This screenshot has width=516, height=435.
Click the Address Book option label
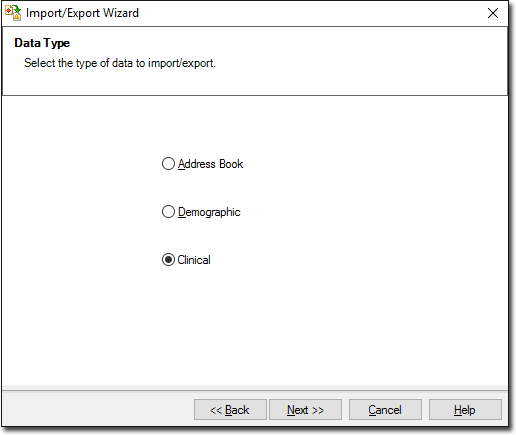coord(211,164)
